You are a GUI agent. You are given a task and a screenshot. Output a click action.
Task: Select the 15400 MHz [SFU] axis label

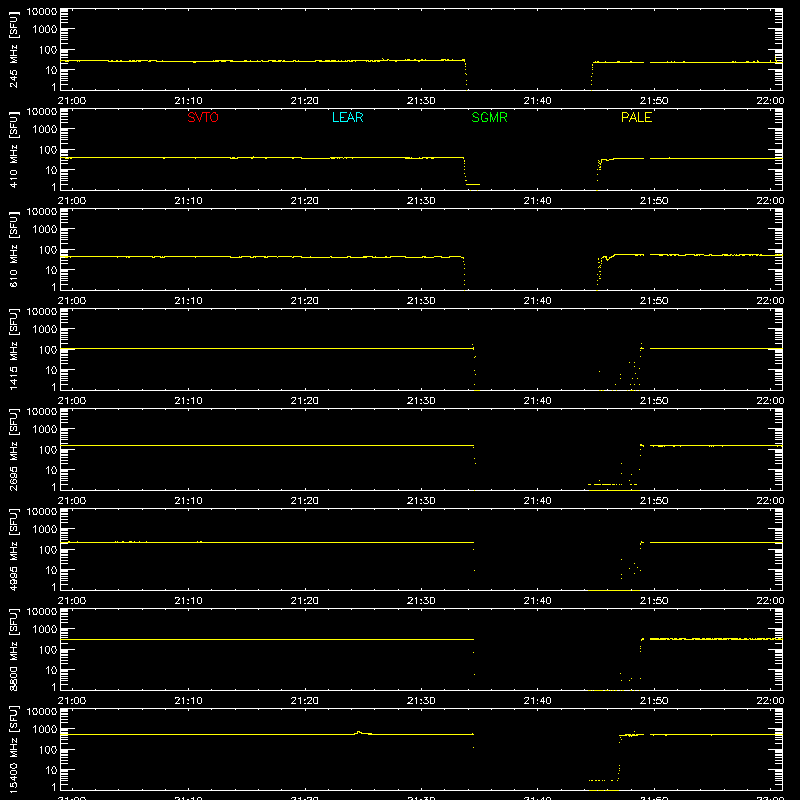(14, 750)
